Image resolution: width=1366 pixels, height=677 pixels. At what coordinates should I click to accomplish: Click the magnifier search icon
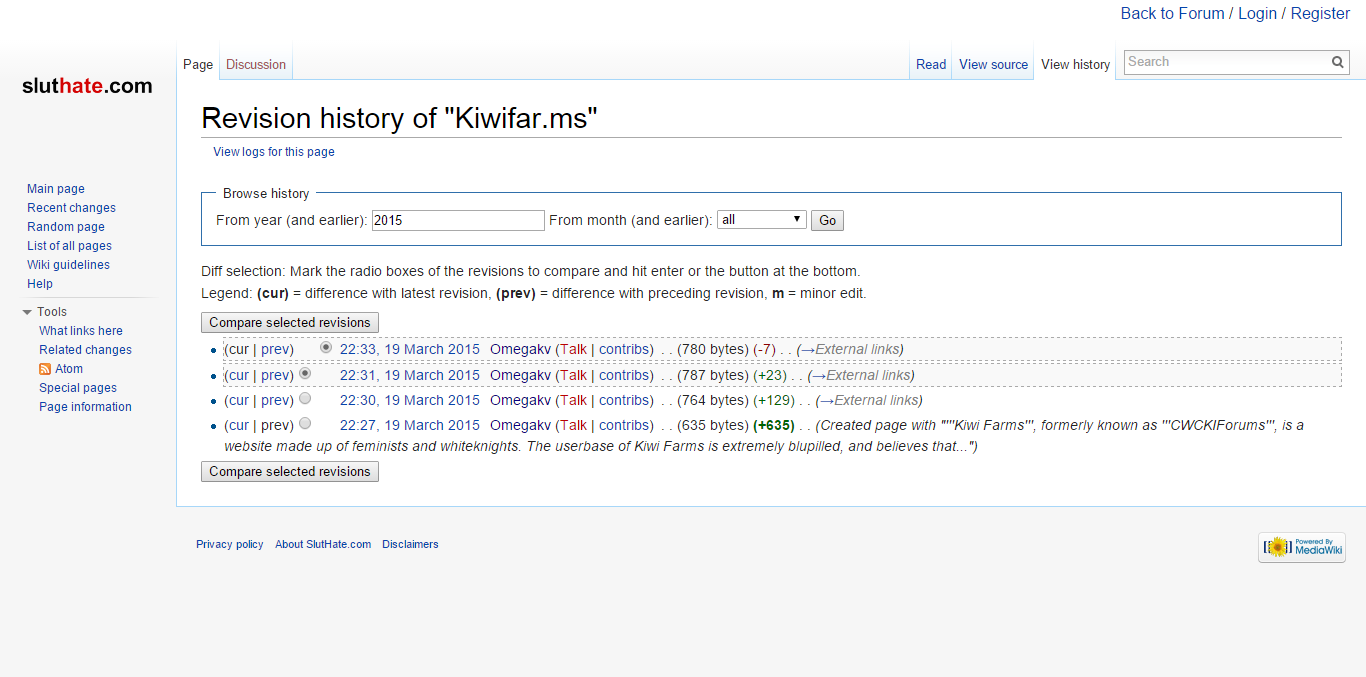tap(1338, 62)
